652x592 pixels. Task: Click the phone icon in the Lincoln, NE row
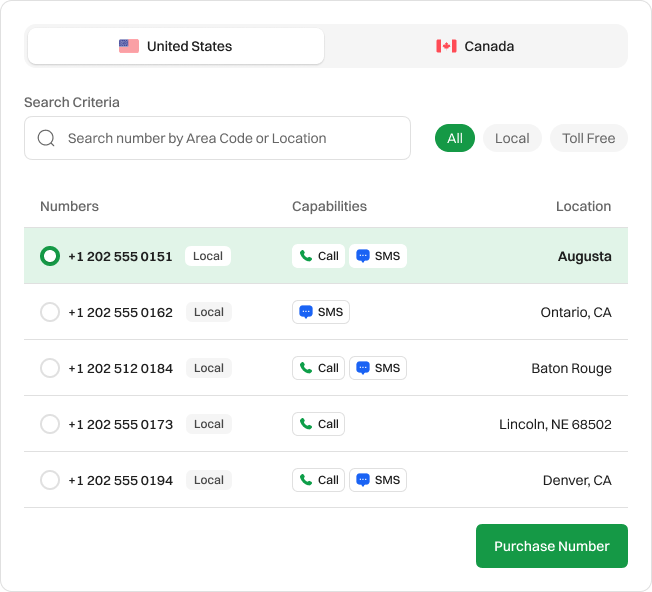(x=306, y=424)
